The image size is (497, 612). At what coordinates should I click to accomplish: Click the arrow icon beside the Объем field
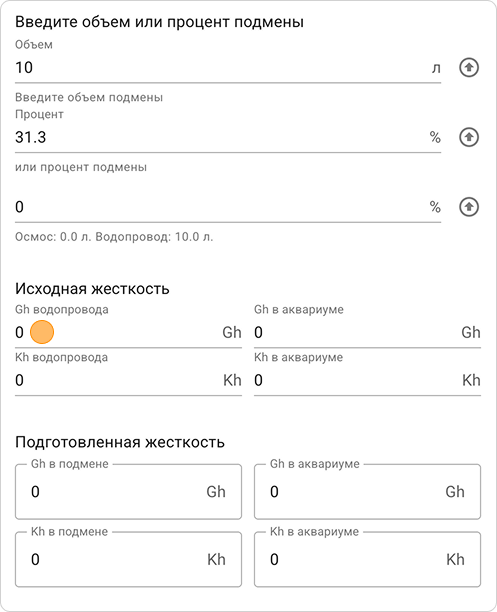tap(468, 68)
